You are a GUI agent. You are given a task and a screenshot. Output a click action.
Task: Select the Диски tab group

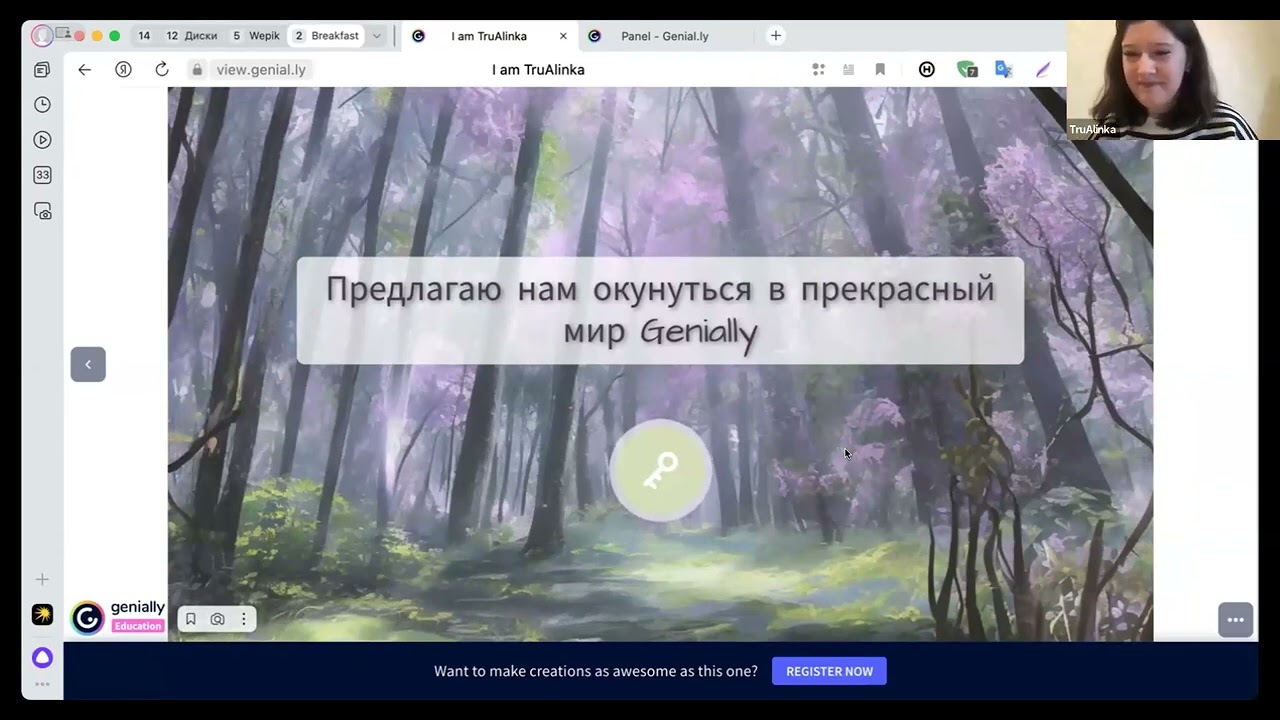[192, 36]
